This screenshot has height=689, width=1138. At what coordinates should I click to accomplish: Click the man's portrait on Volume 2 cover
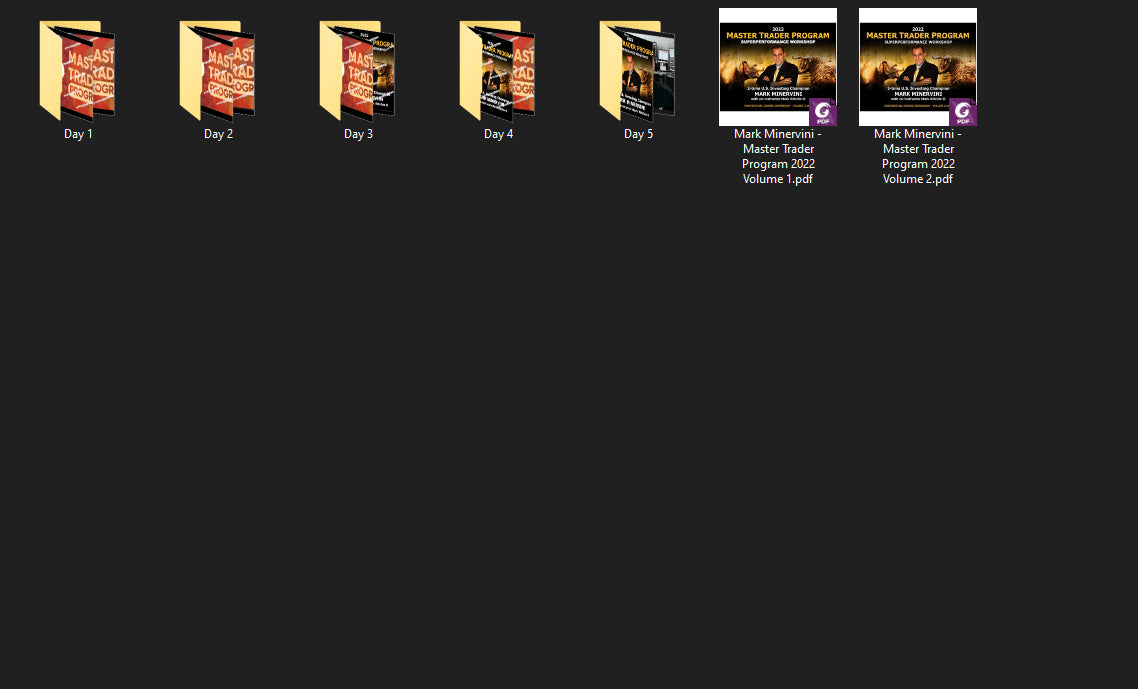(917, 71)
